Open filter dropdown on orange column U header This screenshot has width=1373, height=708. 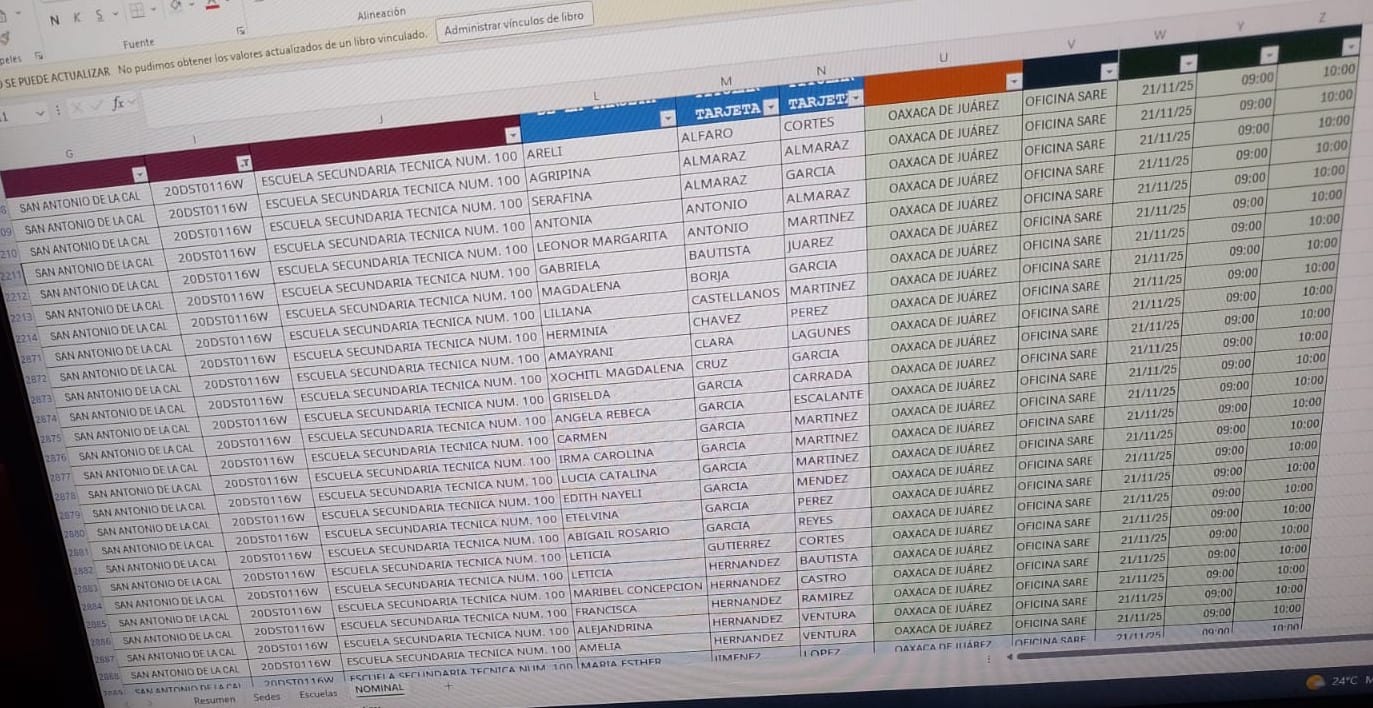1013,79
